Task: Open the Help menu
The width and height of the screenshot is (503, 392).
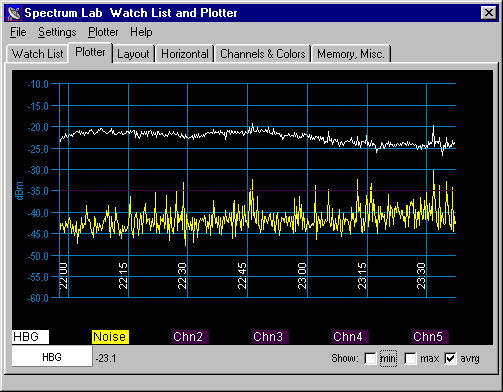Action: tap(141, 32)
